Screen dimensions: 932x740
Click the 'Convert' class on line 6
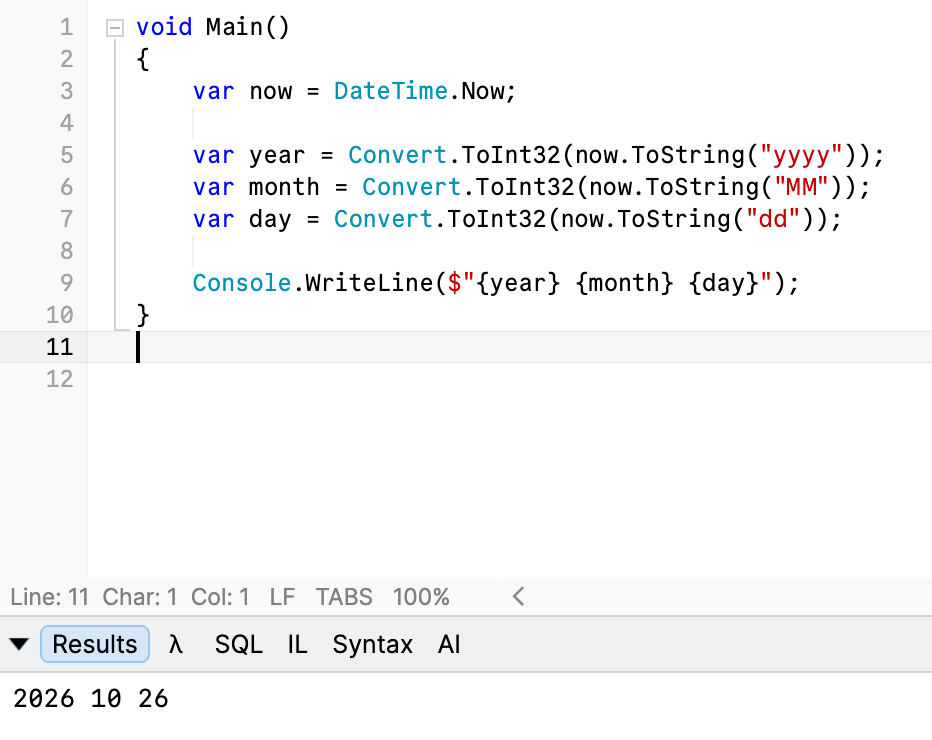(411, 187)
